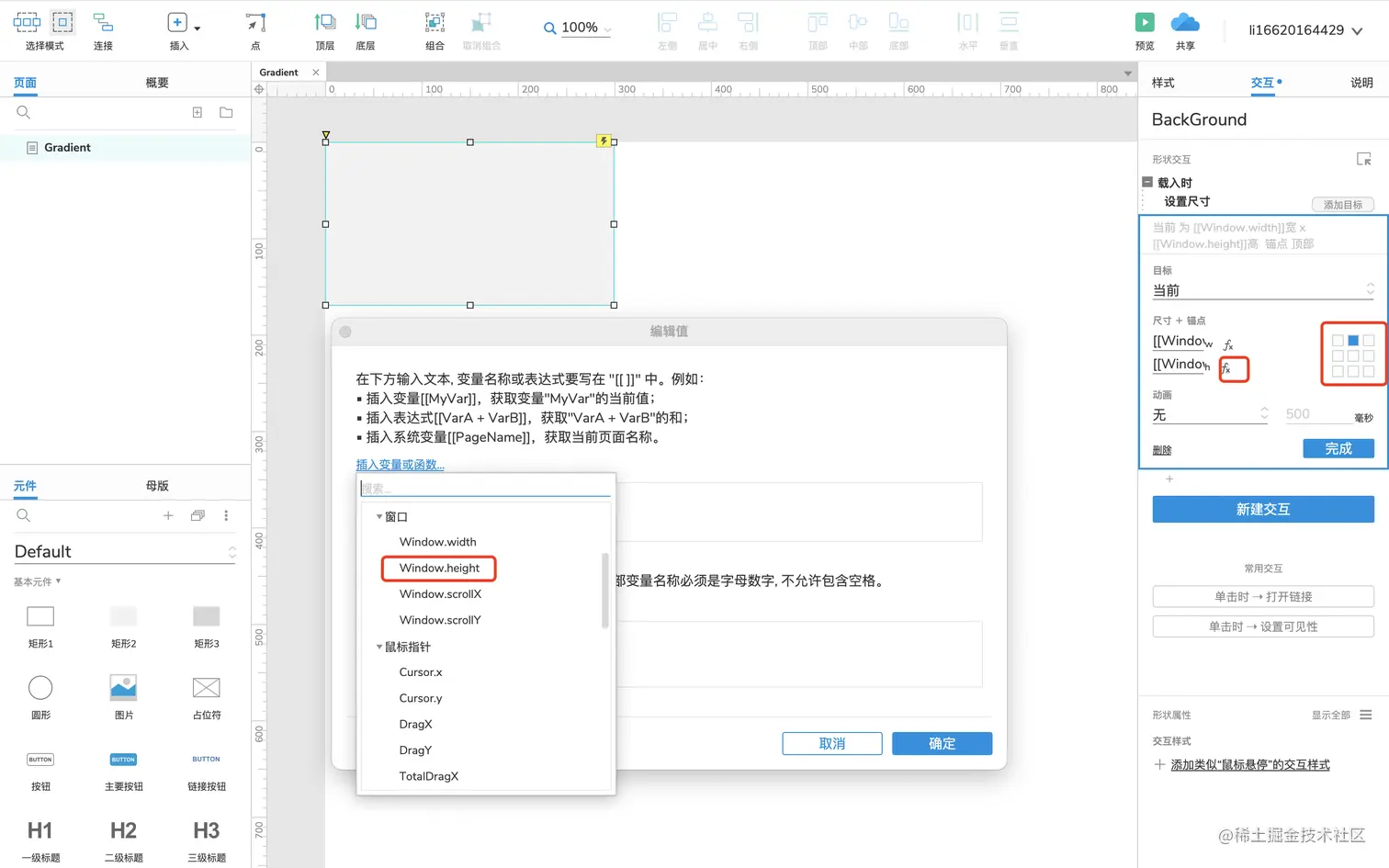Image resolution: width=1389 pixels, height=868 pixels.
Task: Align center using the 居中 icon
Action: point(707,22)
